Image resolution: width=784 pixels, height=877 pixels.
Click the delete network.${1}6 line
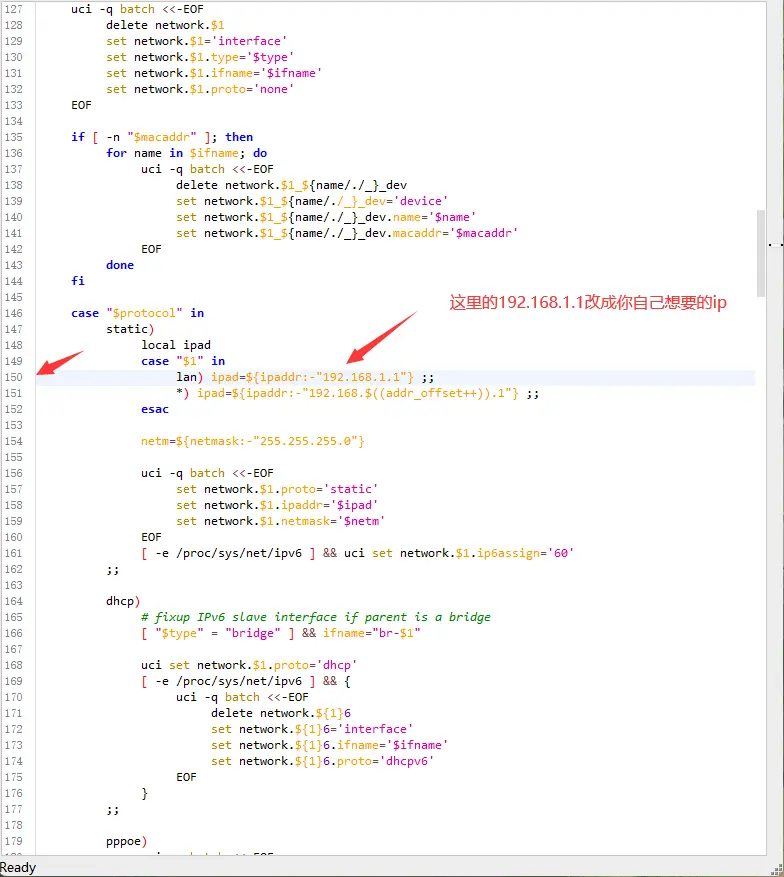[x=281, y=714]
